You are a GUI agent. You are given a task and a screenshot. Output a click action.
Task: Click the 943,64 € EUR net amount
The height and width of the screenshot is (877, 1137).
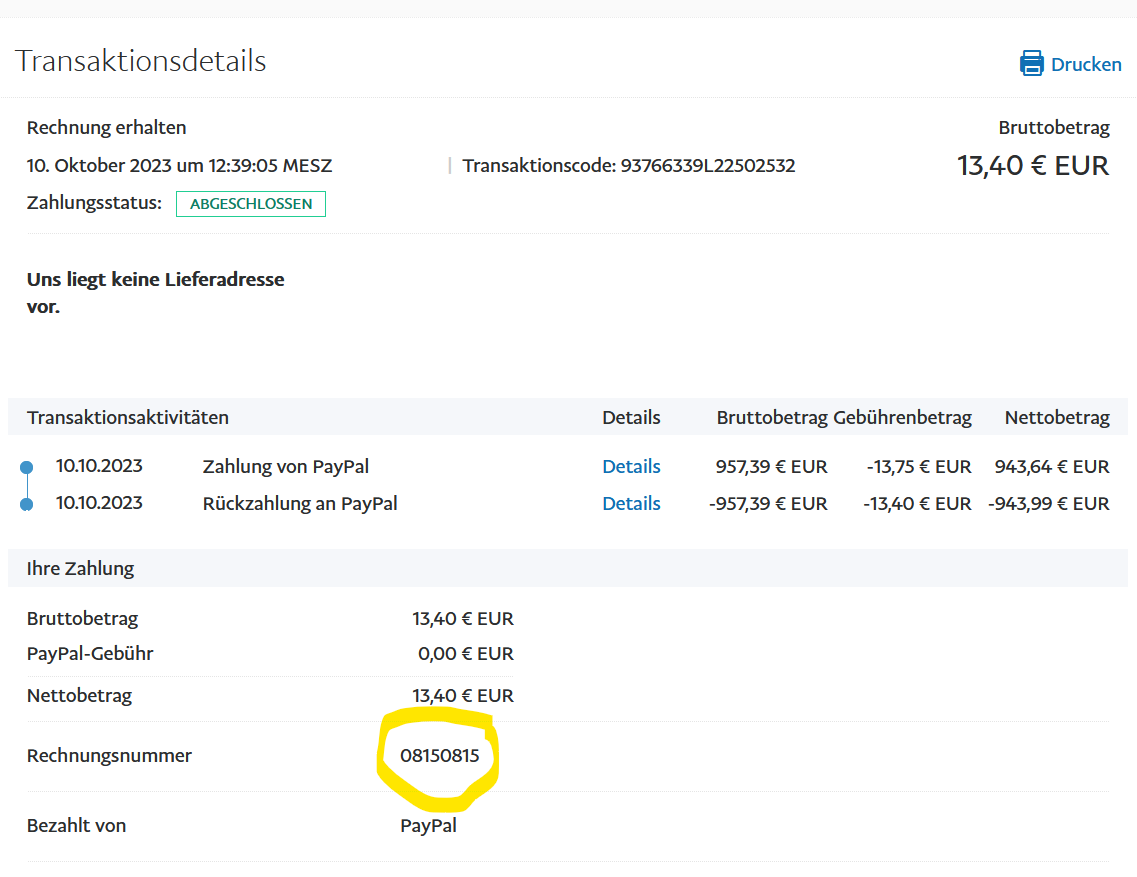point(1051,466)
